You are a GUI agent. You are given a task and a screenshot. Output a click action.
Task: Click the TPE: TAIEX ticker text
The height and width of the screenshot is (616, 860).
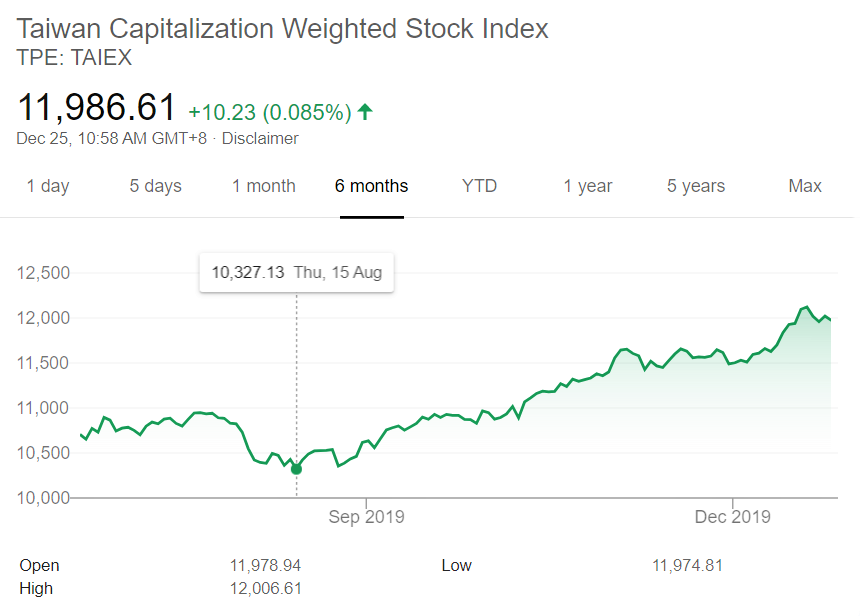pos(74,58)
